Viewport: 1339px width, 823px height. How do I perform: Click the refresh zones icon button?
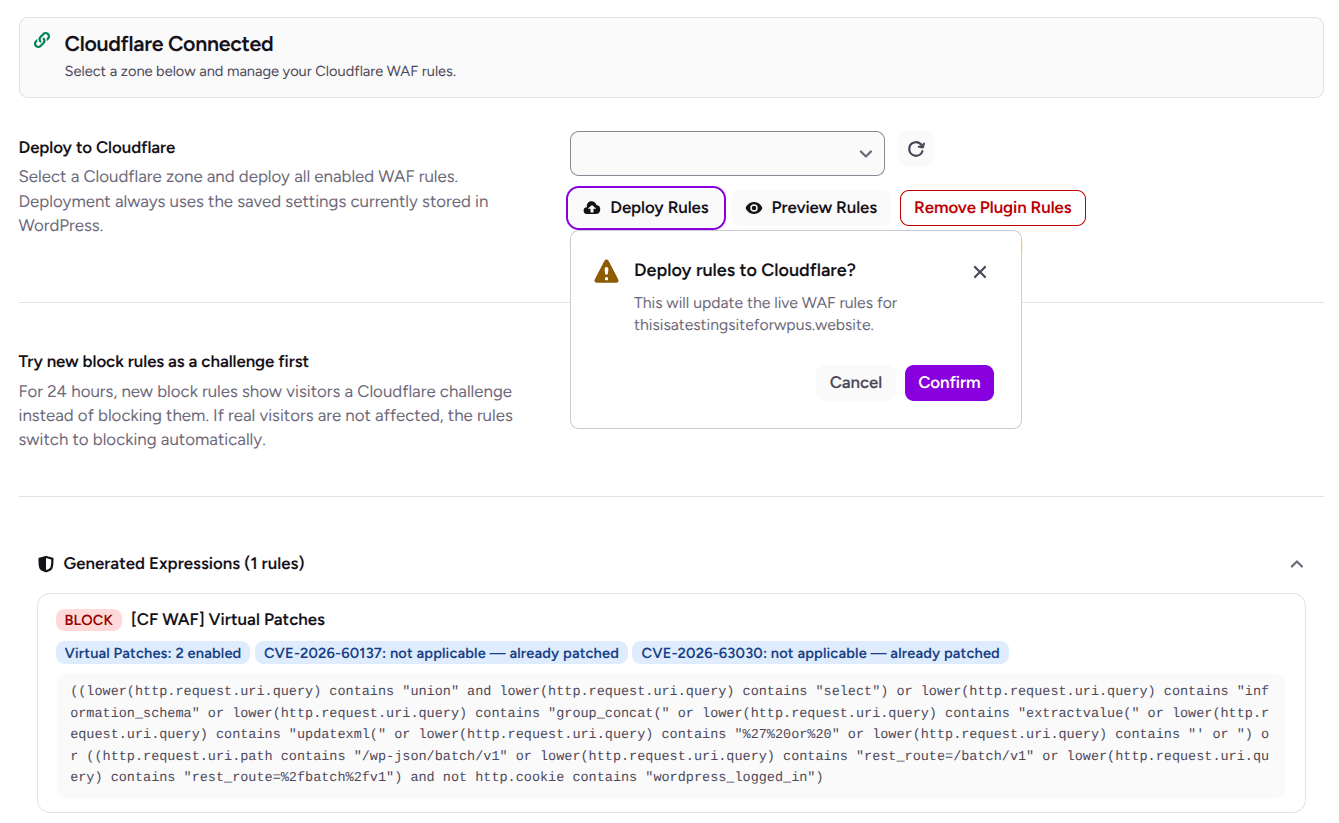(x=915, y=150)
